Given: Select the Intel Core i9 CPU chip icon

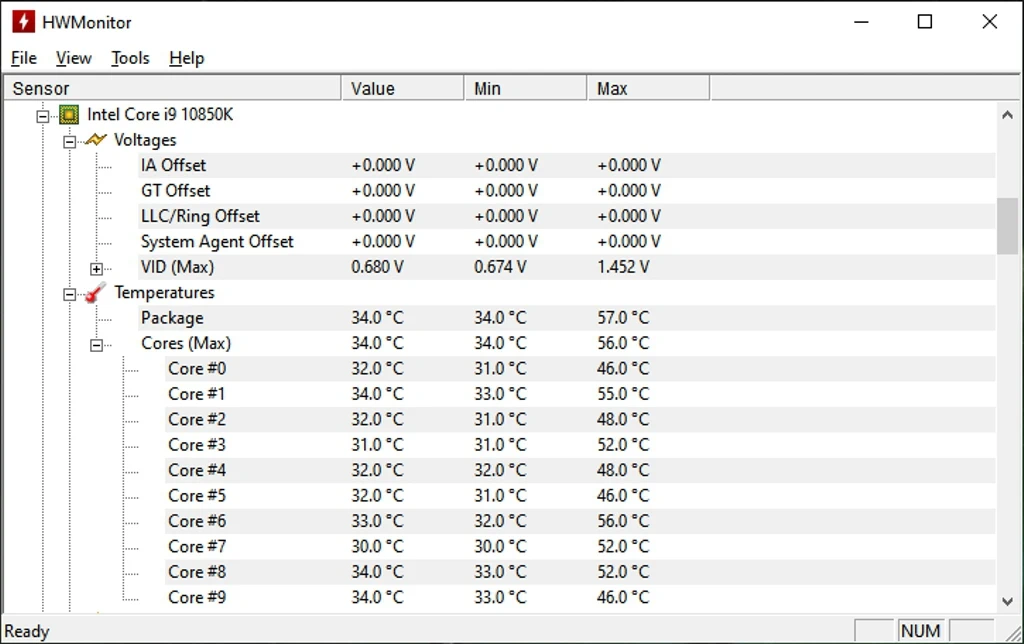Looking at the screenshot, I should [x=69, y=115].
